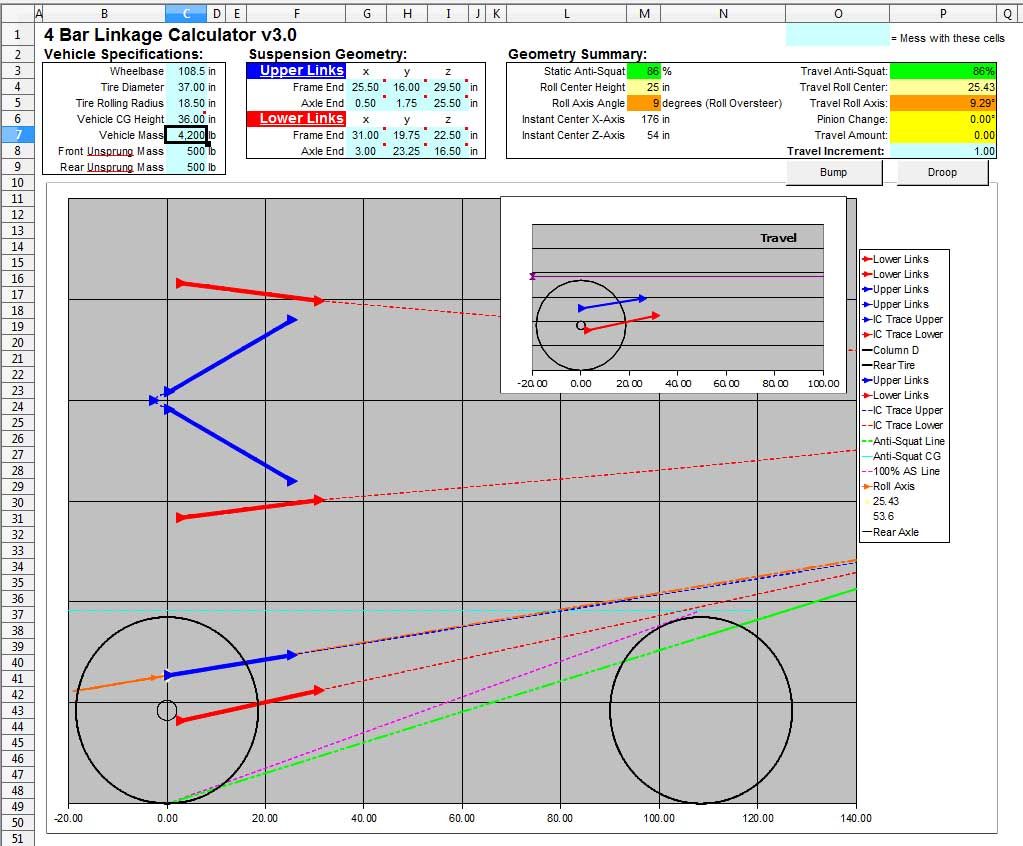
Task: Select Upper Links Axle End z value 25.50
Action: pos(448,103)
